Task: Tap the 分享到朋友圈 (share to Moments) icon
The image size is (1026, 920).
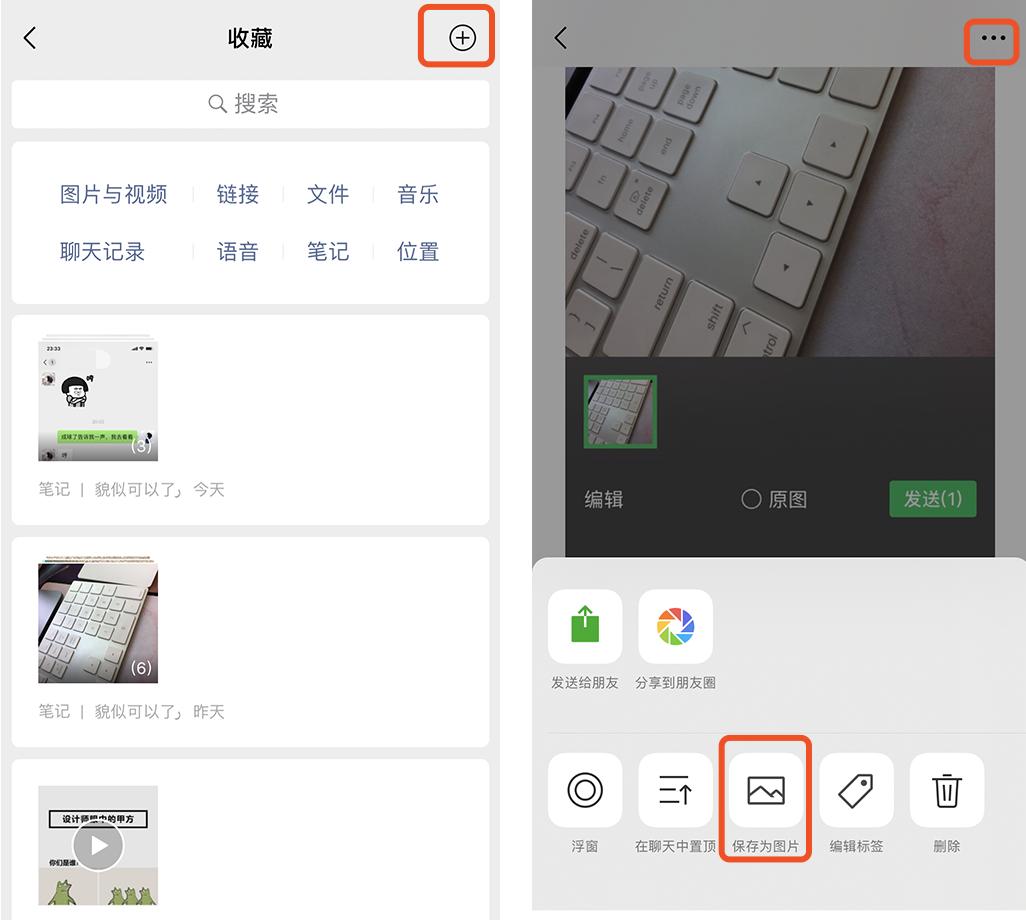Action: click(x=675, y=627)
